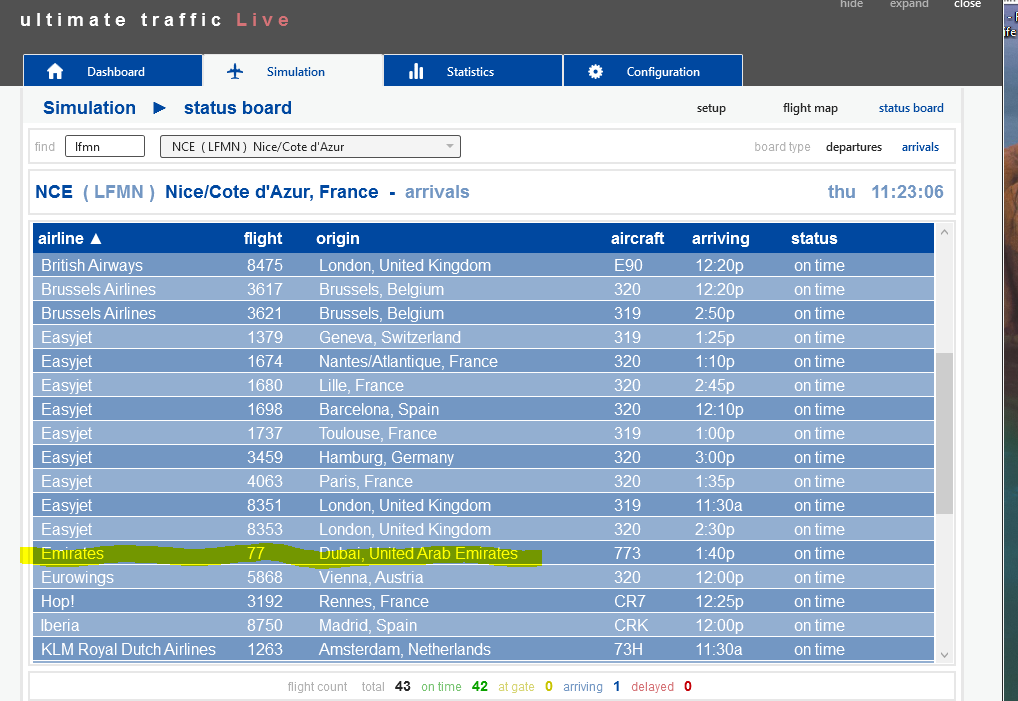Click aircraft type 773

pos(627,554)
